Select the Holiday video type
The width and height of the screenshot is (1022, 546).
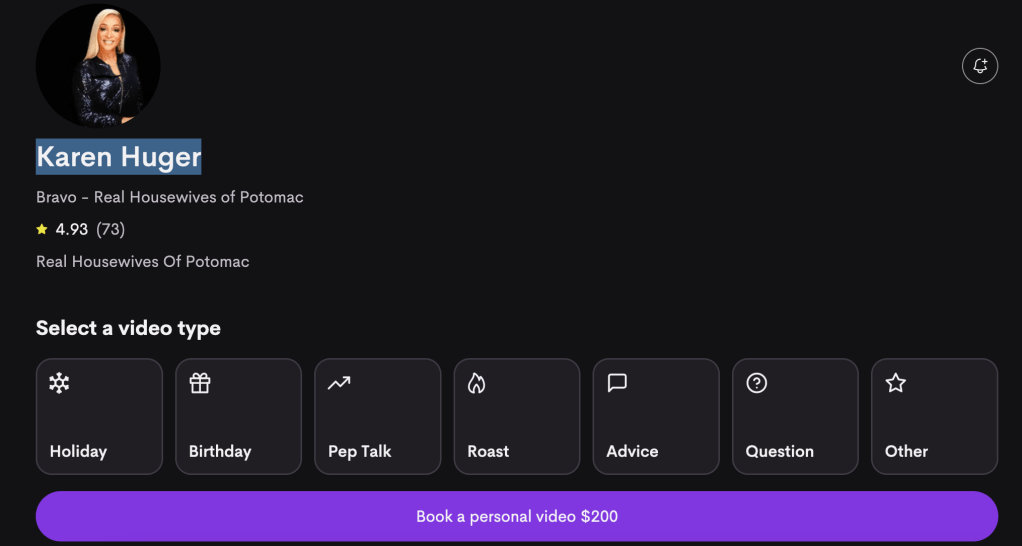(99, 416)
